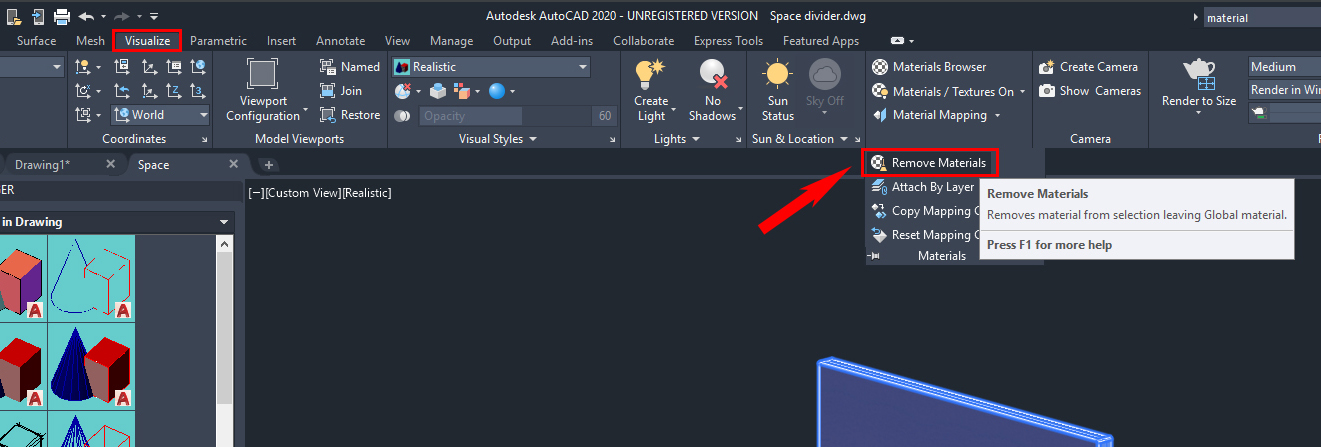Open the Render in Window dropdown
The image size is (1321, 447).
pos(1284,90)
